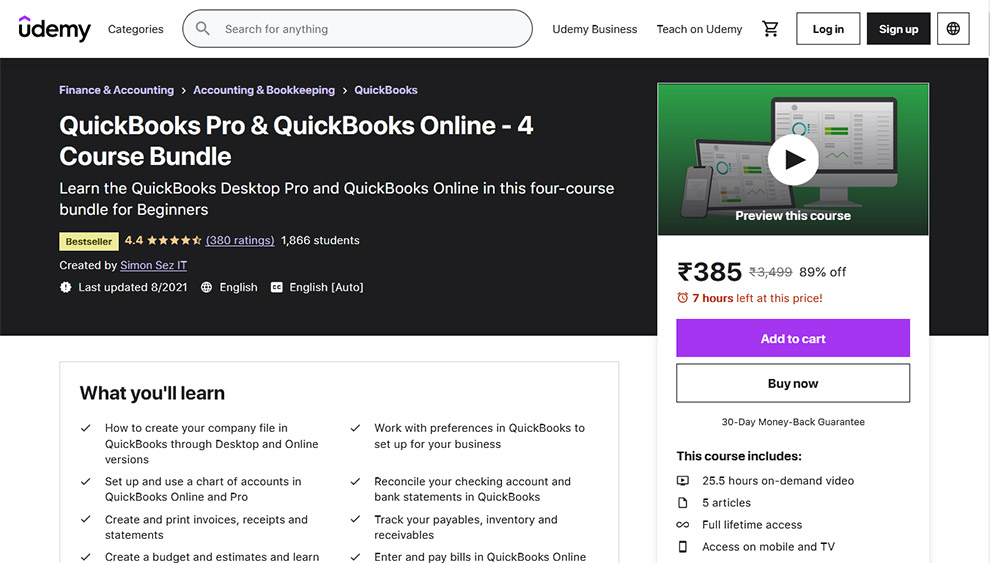990x563 pixels.
Task: Open the QuickBooks breadcrumb link
Action: click(386, 90)
